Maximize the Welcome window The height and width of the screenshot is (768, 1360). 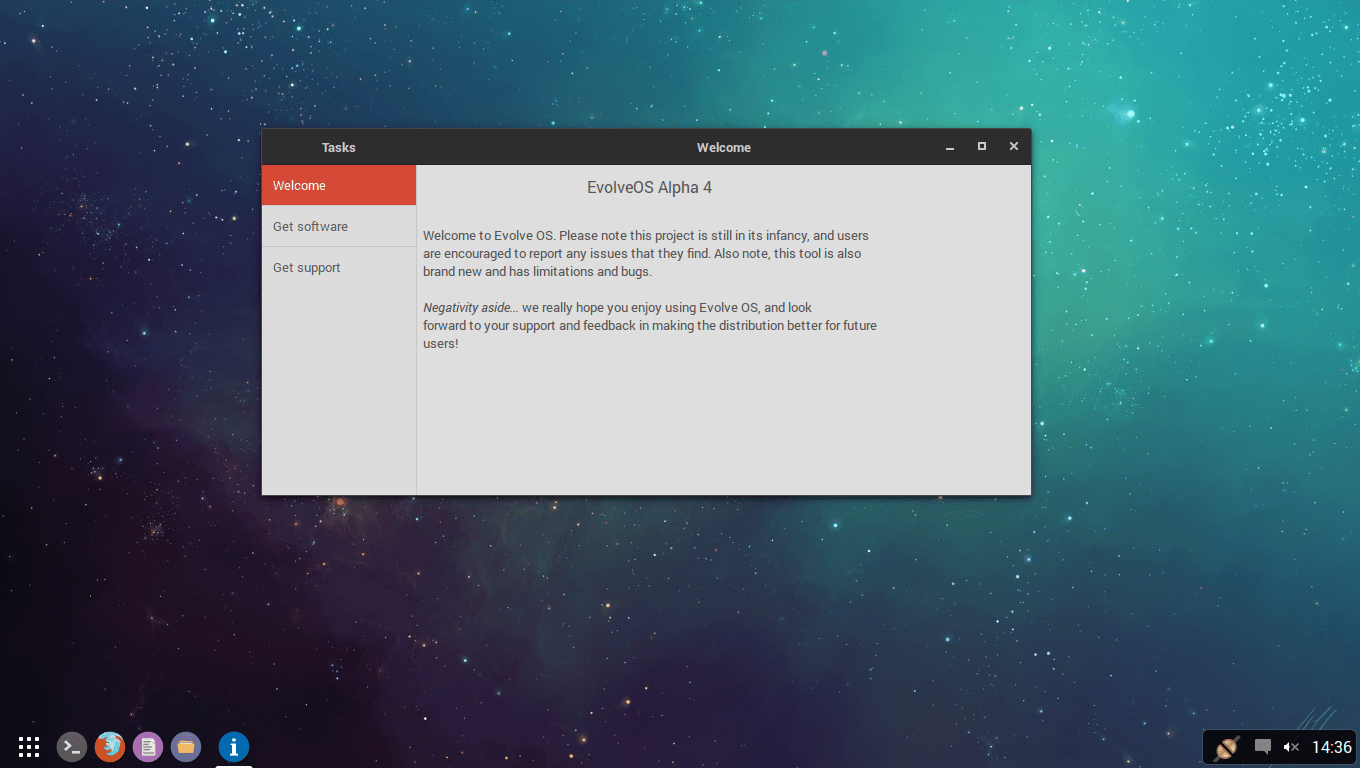[982, 147]
